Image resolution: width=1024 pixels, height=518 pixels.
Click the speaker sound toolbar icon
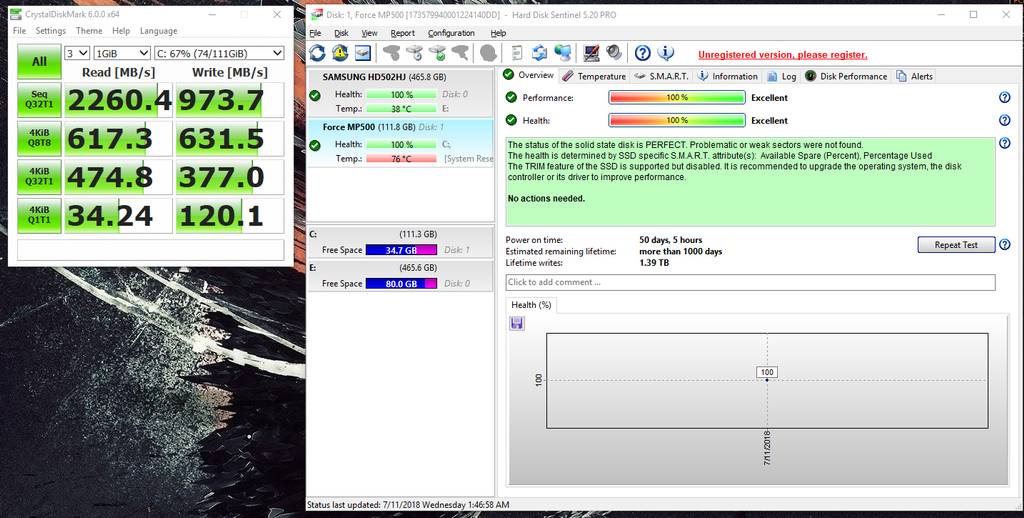pyautogui.click(x=613, y=54)
